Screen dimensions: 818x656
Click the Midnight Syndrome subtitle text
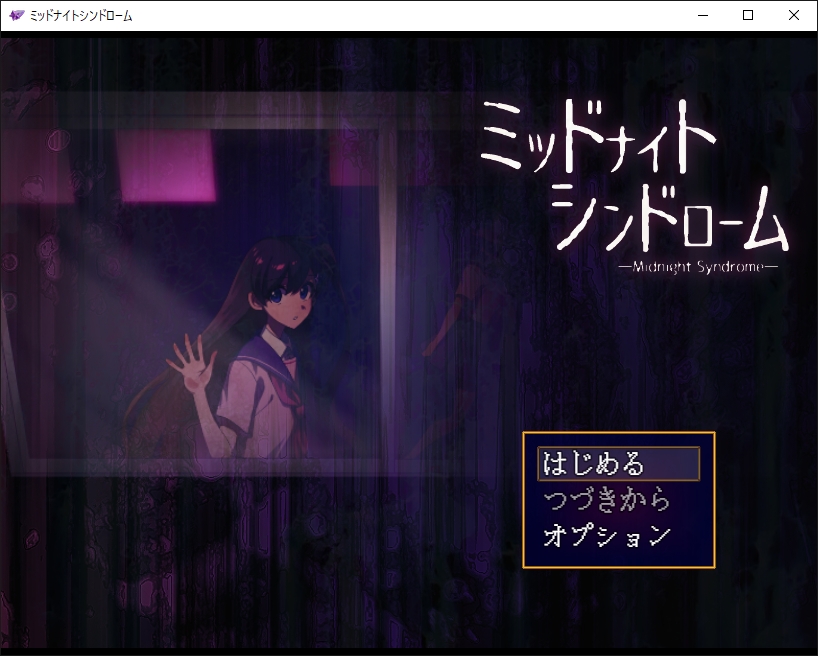pyautogui.click(x=697, y=267)
